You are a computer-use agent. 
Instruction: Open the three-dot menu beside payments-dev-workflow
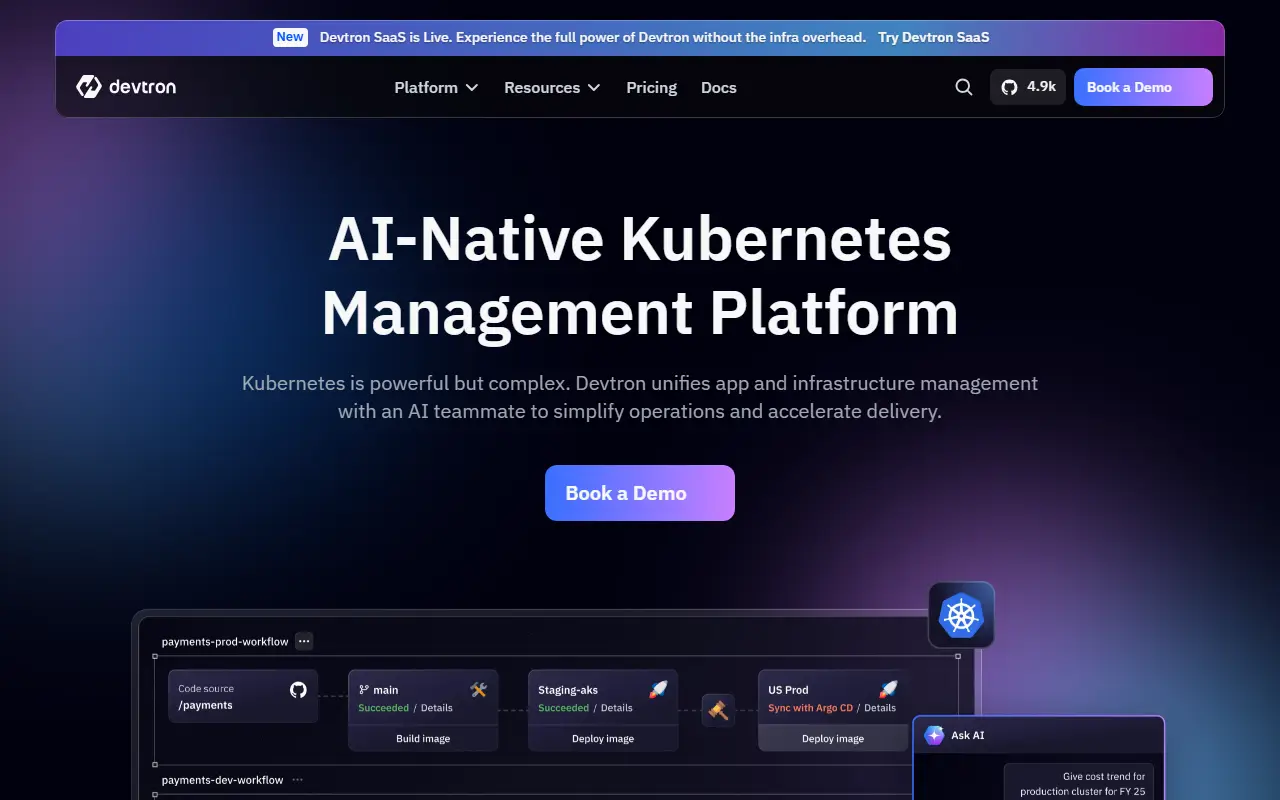coord(297,780)
